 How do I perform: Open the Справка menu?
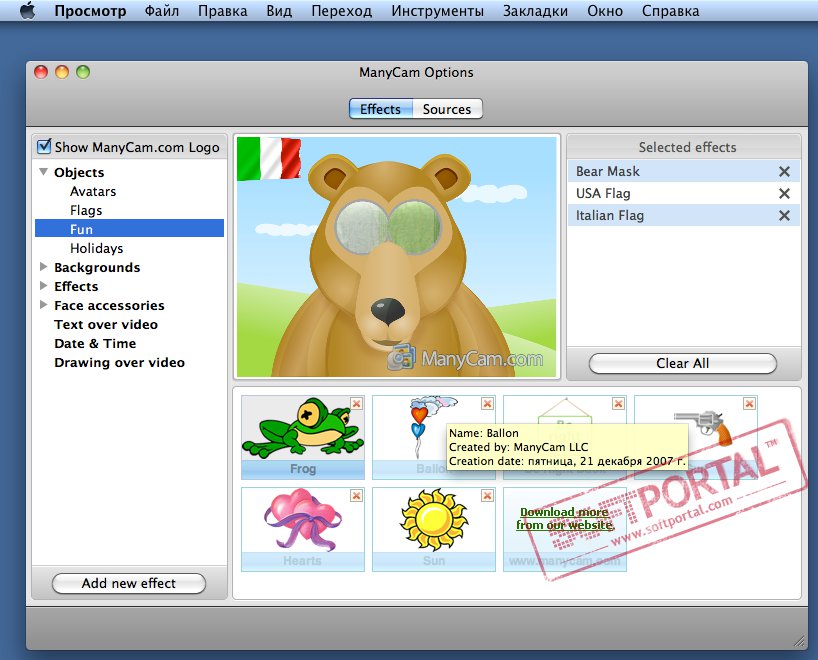tap(670, 10)
